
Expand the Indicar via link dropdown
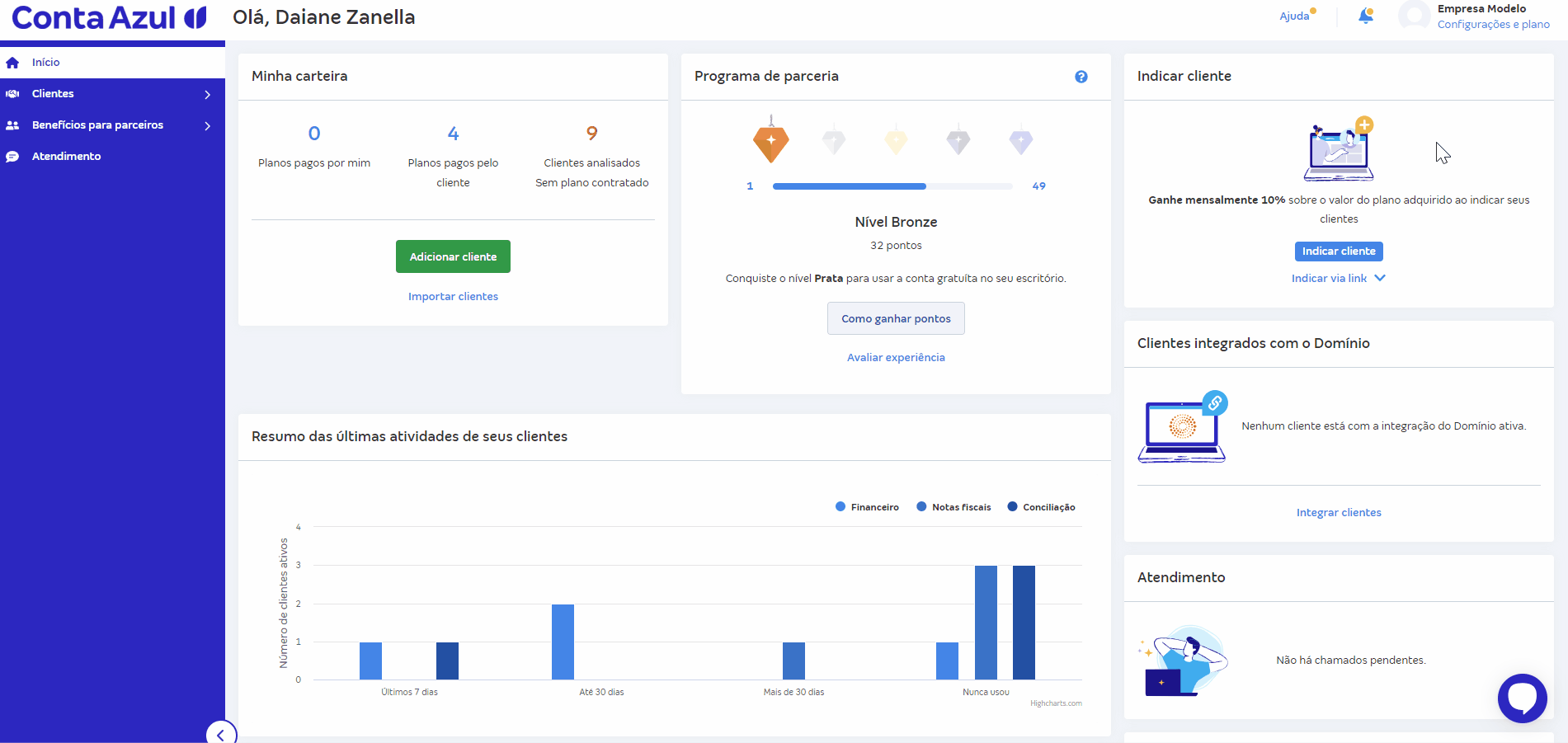pos(1339,279)
